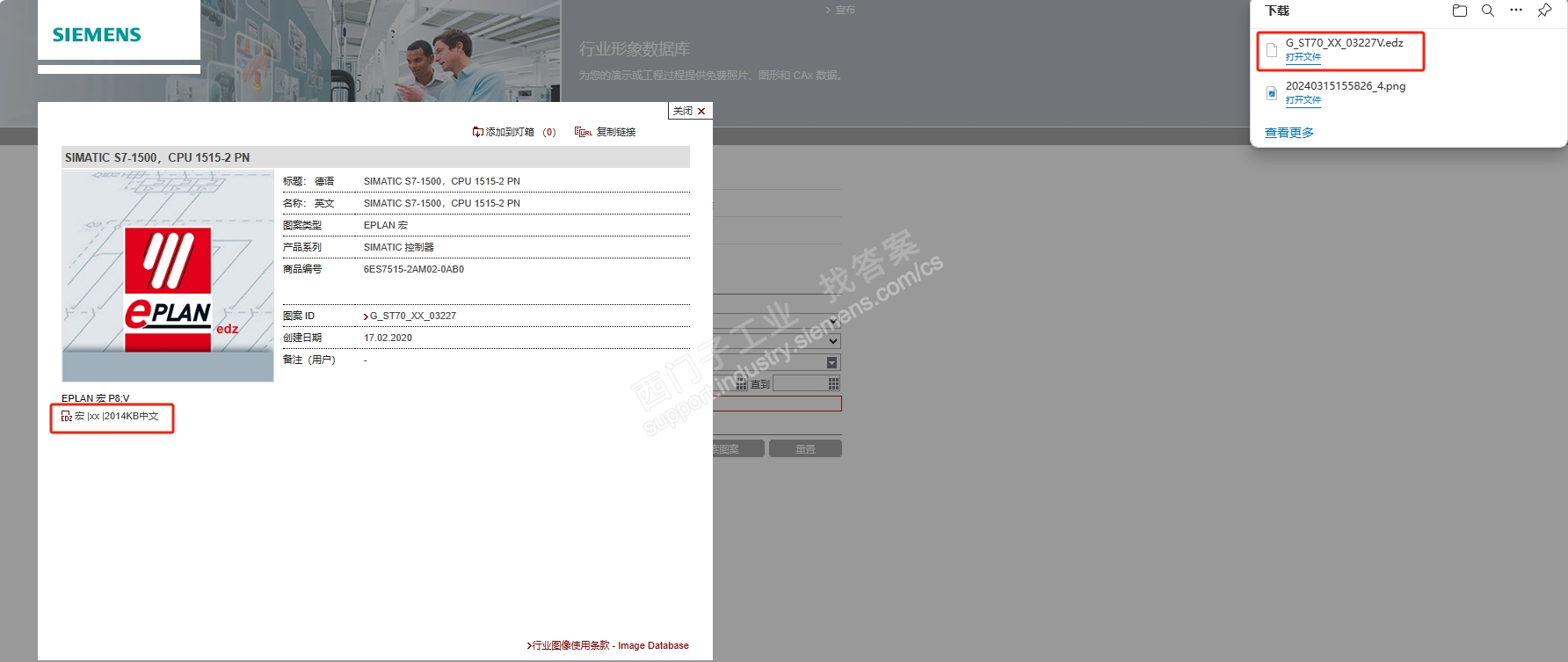Click the 商品编号 field label
The height and width of the screenshot is (662, 1568).
click(x=302, y=269)
